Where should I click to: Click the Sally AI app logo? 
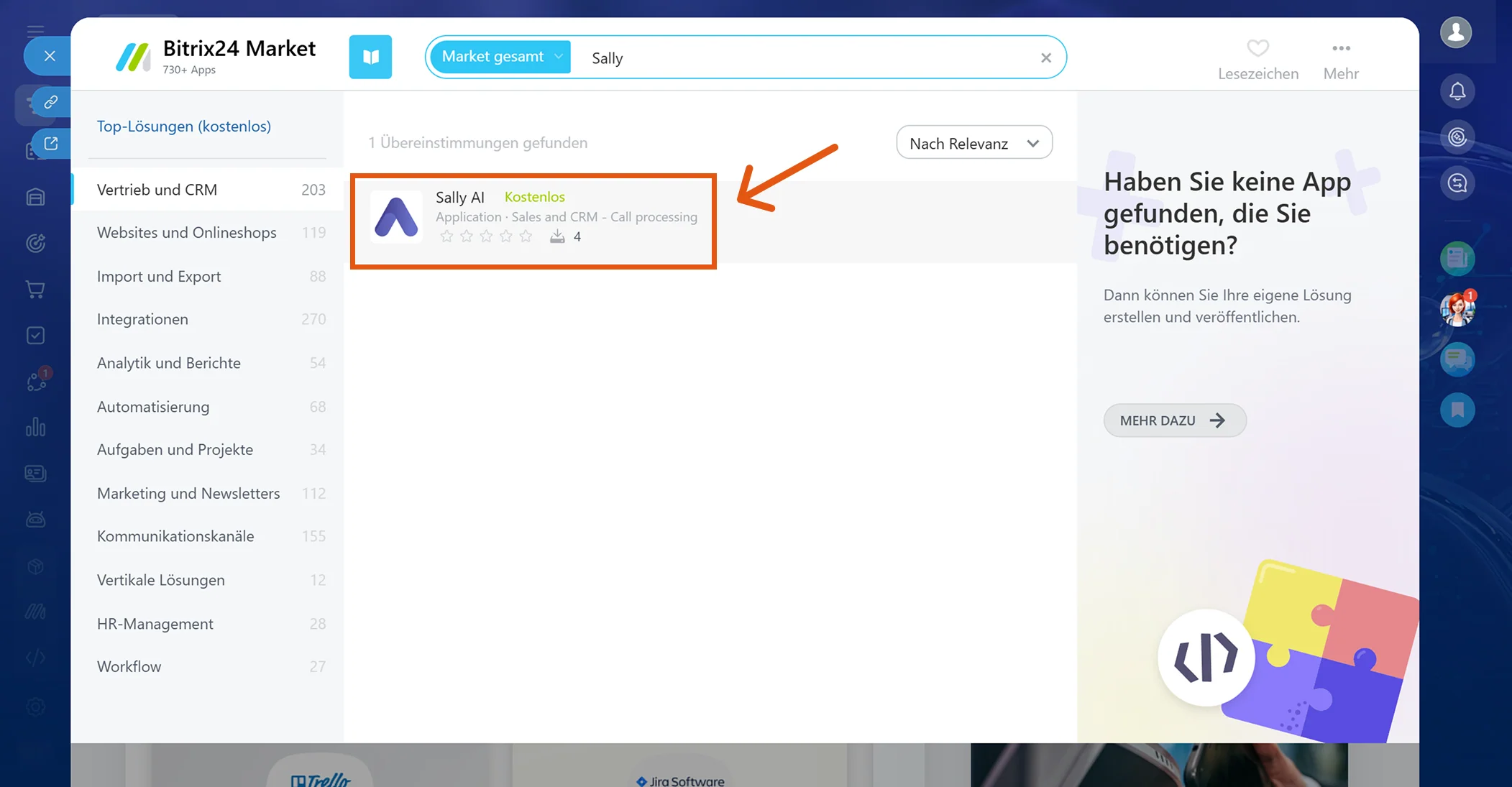click(396, 217)
